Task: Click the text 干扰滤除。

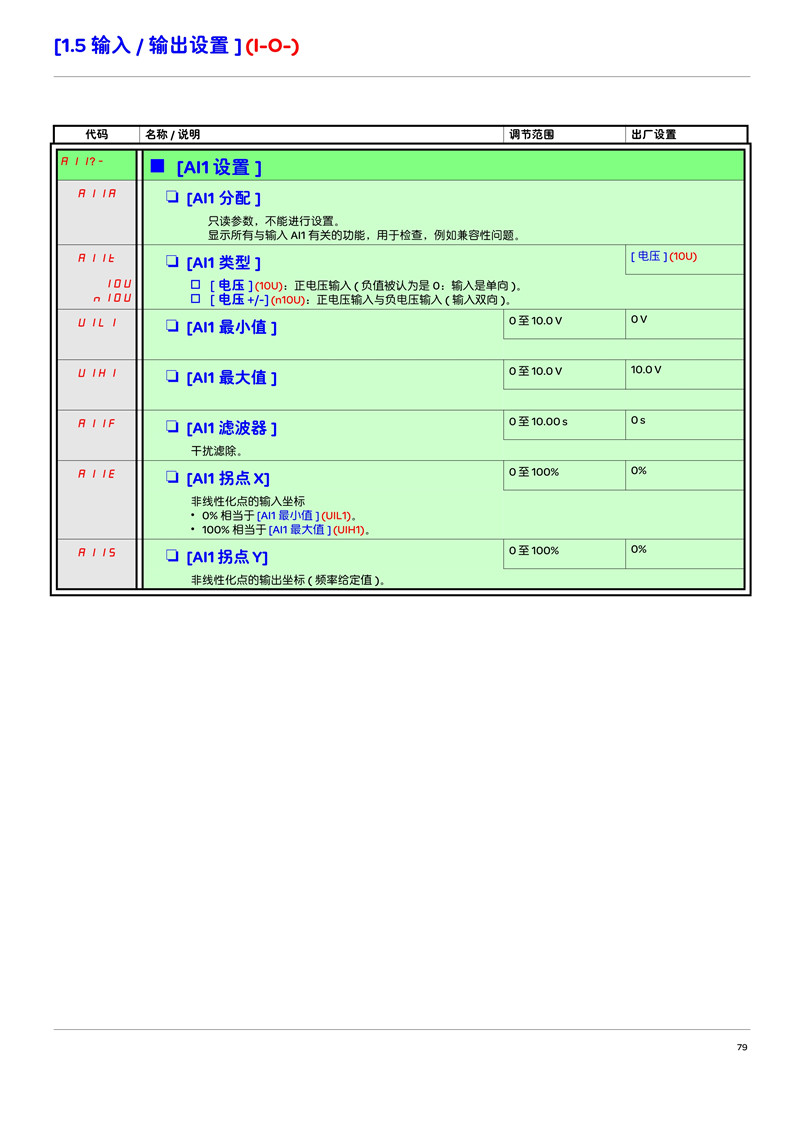Action: (x=217, y=451)
